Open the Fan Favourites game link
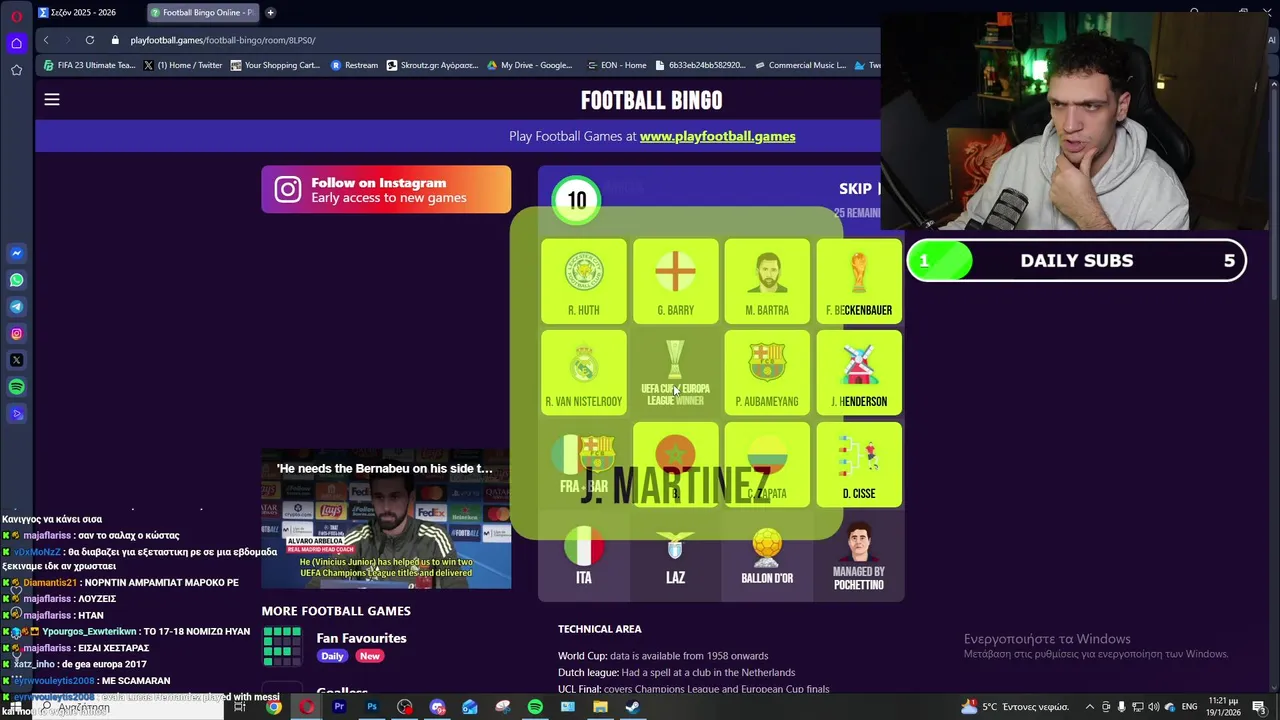 [361, 638]
